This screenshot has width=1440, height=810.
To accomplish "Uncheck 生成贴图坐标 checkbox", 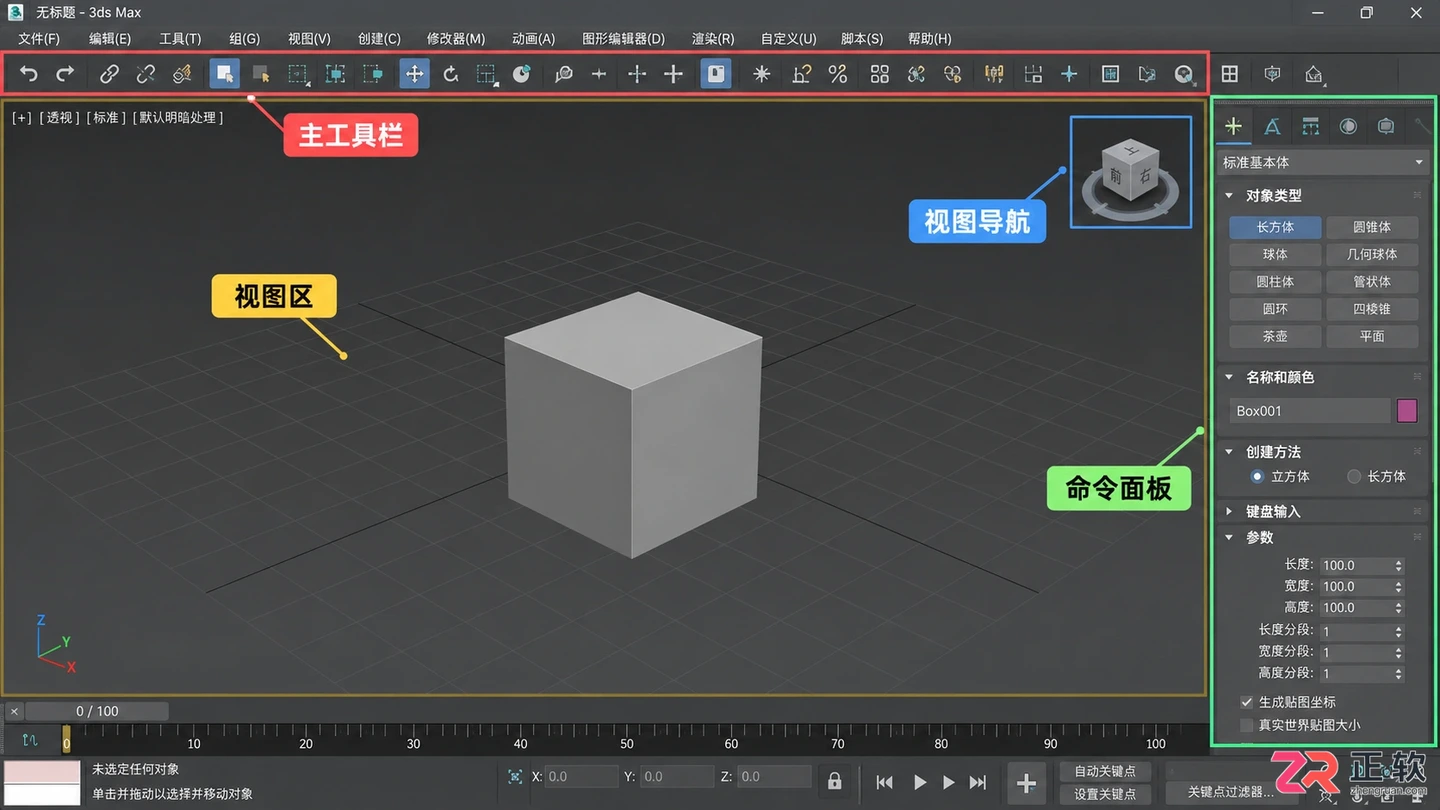I will pyautogui.click(x=1246, y=702).
